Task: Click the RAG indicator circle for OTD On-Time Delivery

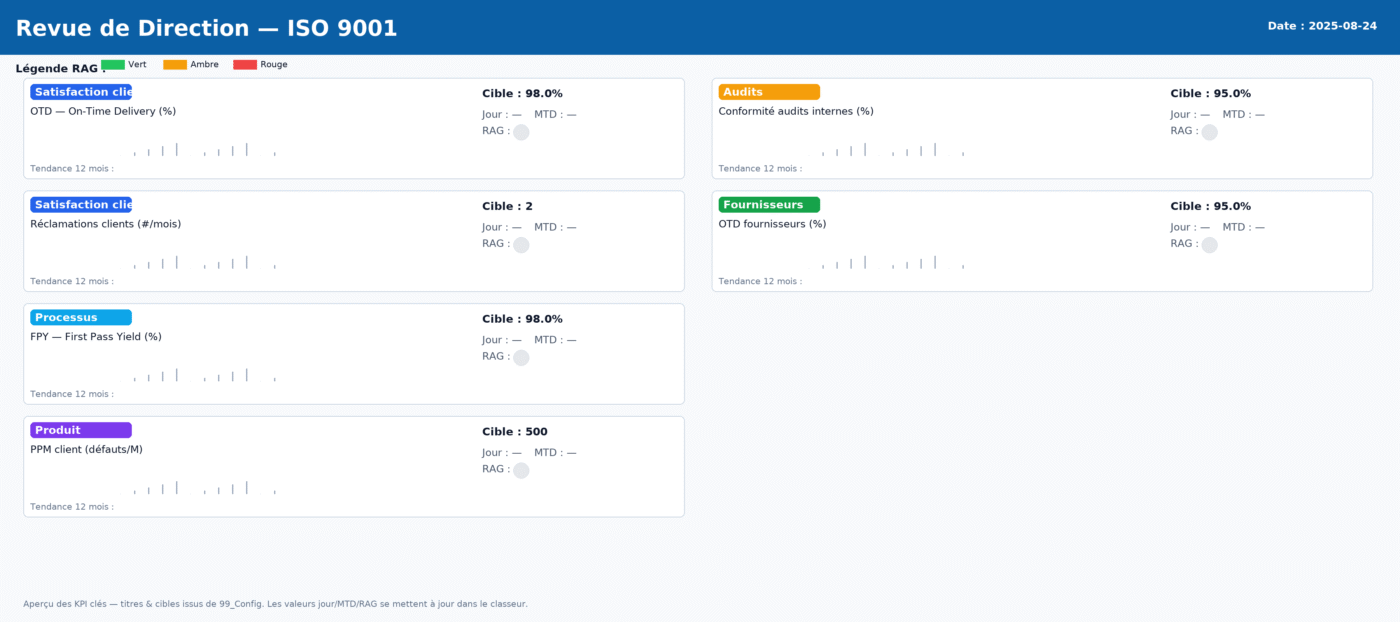Action: tap(521, 132)
